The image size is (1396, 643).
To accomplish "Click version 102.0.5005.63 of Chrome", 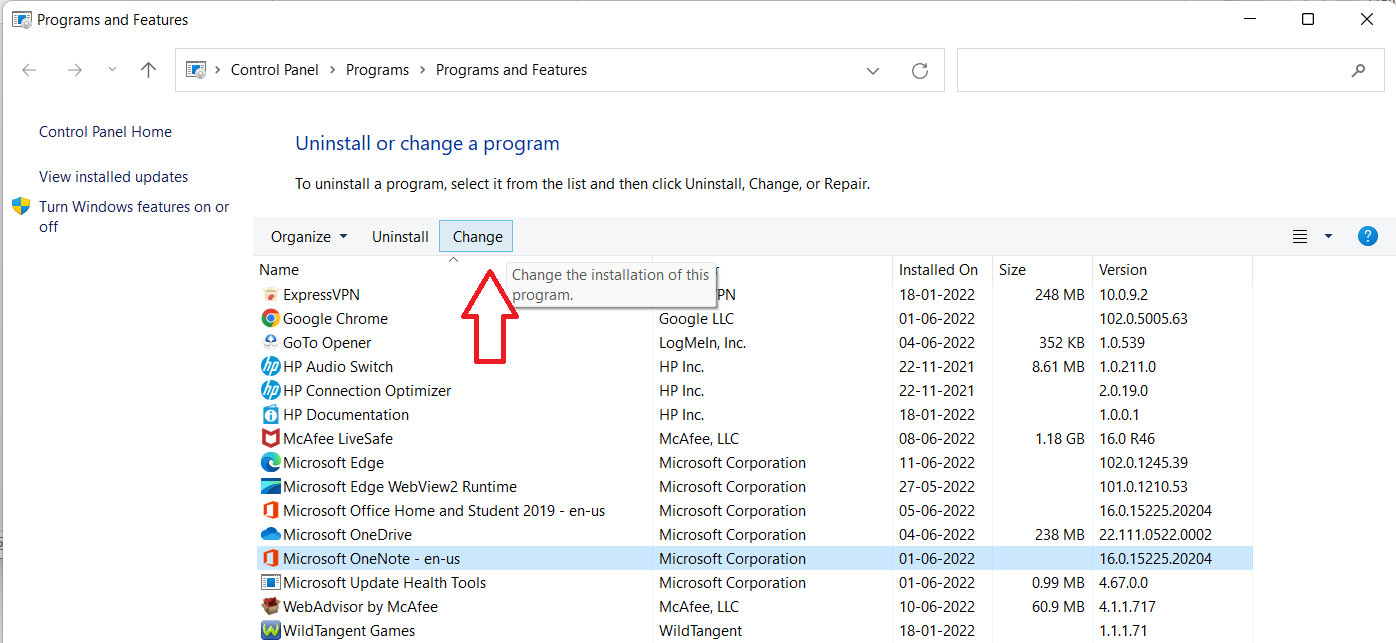I will [1143, 319].
